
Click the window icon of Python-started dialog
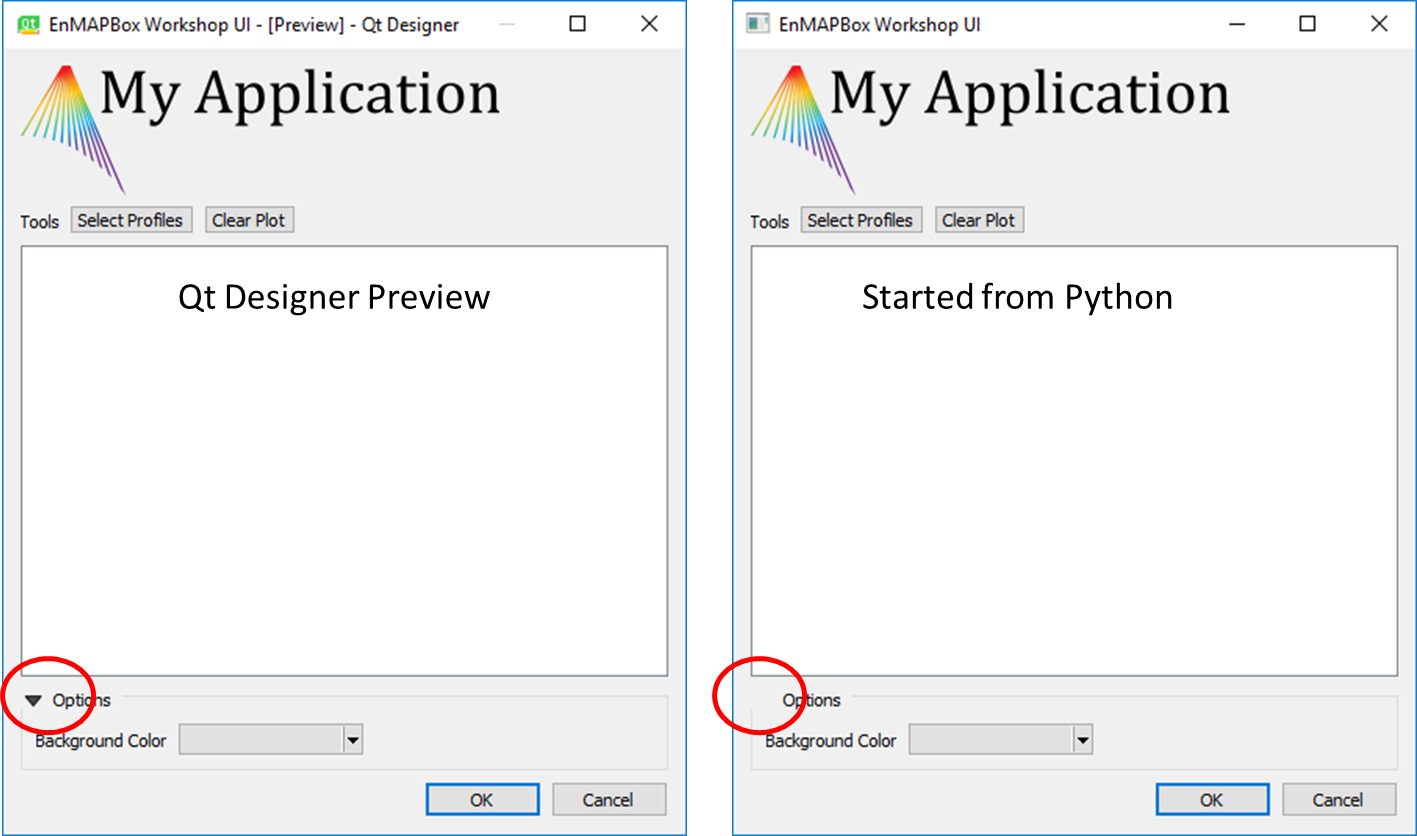pos(758,24)
